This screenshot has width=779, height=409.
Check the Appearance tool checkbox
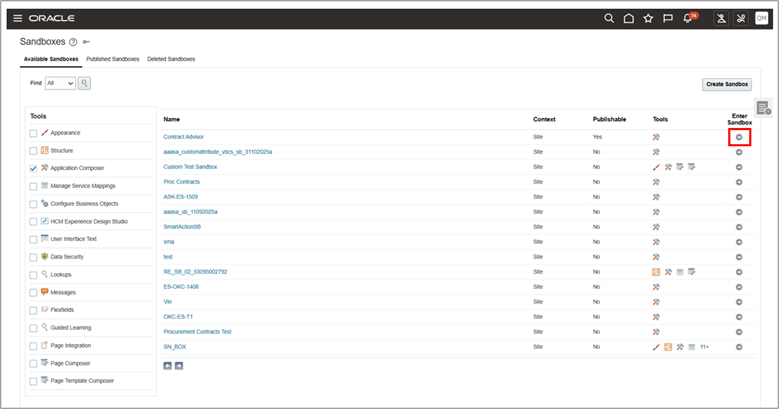coord(33,133)
